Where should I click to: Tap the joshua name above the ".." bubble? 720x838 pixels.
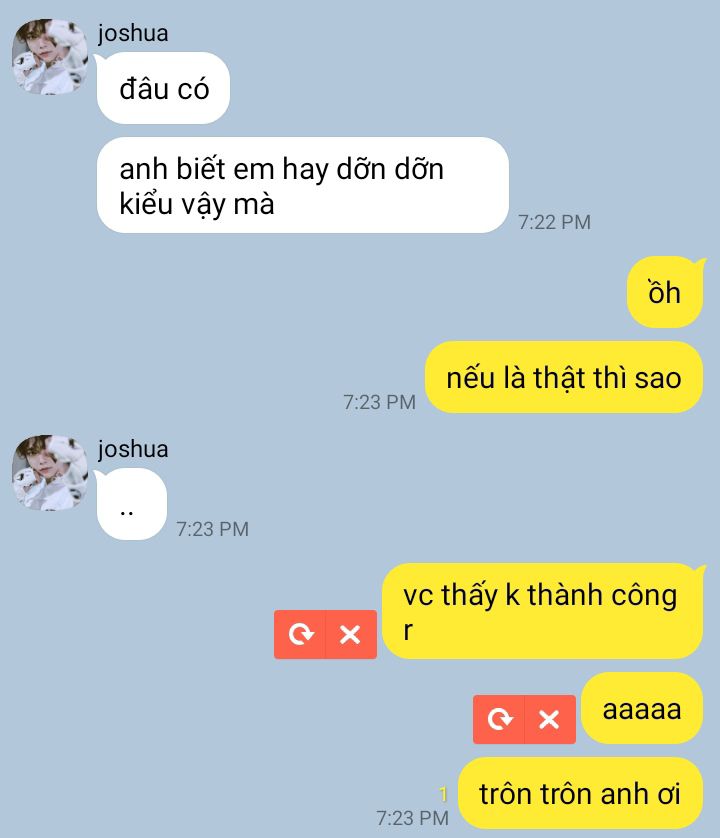pyautogui.click(x=133, y=449)
